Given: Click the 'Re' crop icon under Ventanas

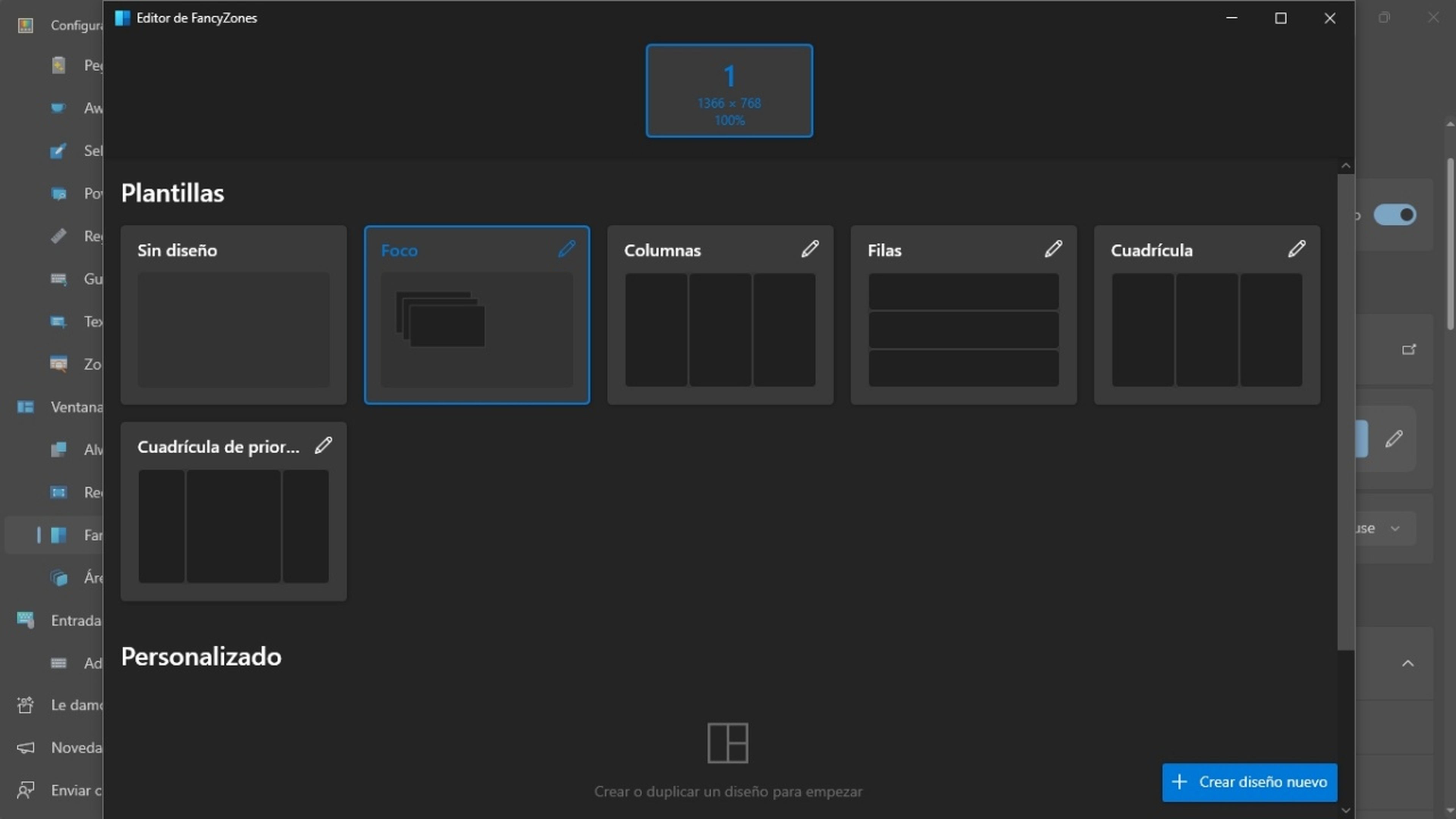Looking at the screenshot, I should [x=58, y=492].
